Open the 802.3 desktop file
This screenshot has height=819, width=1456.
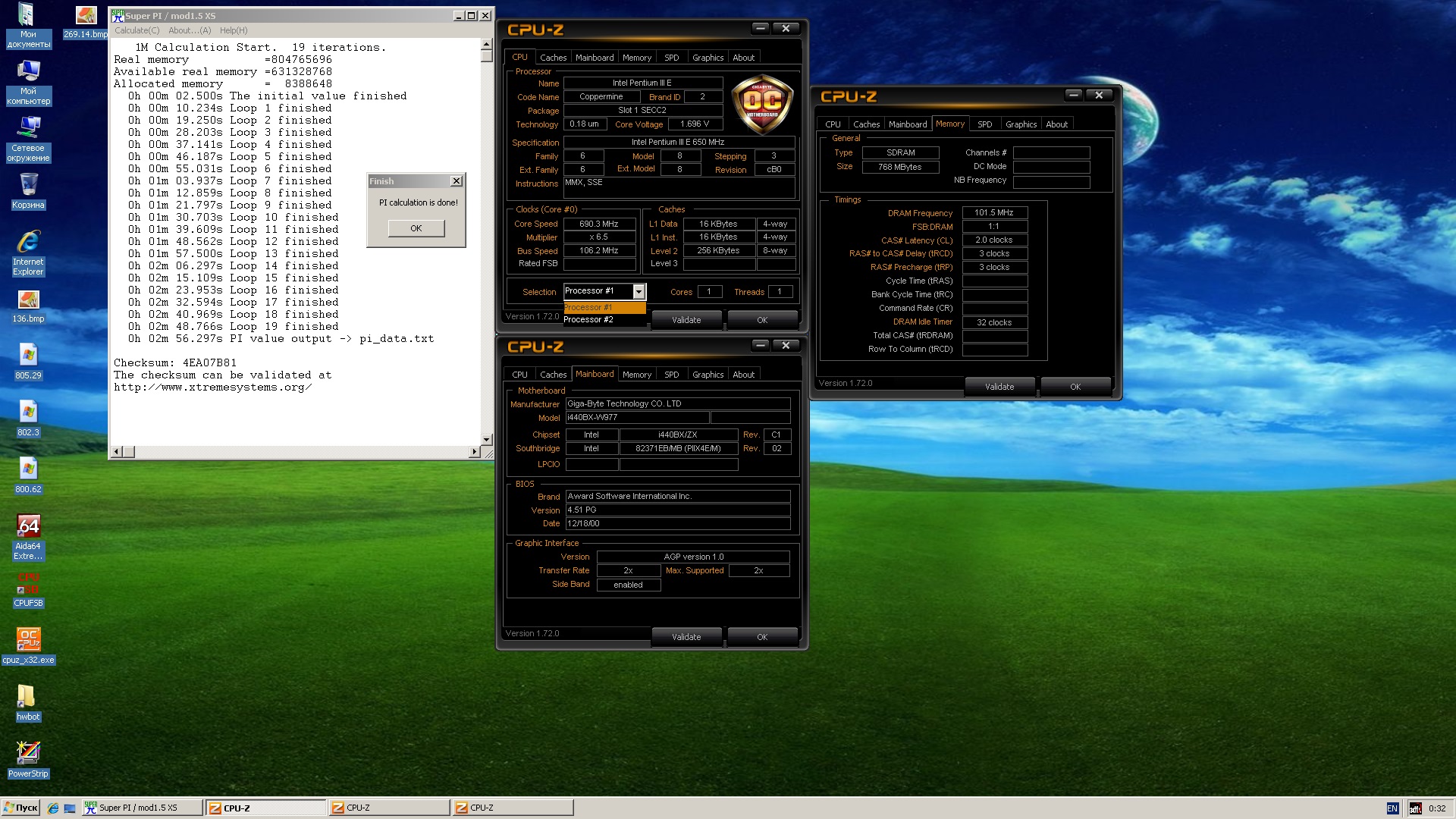(28, 419)
